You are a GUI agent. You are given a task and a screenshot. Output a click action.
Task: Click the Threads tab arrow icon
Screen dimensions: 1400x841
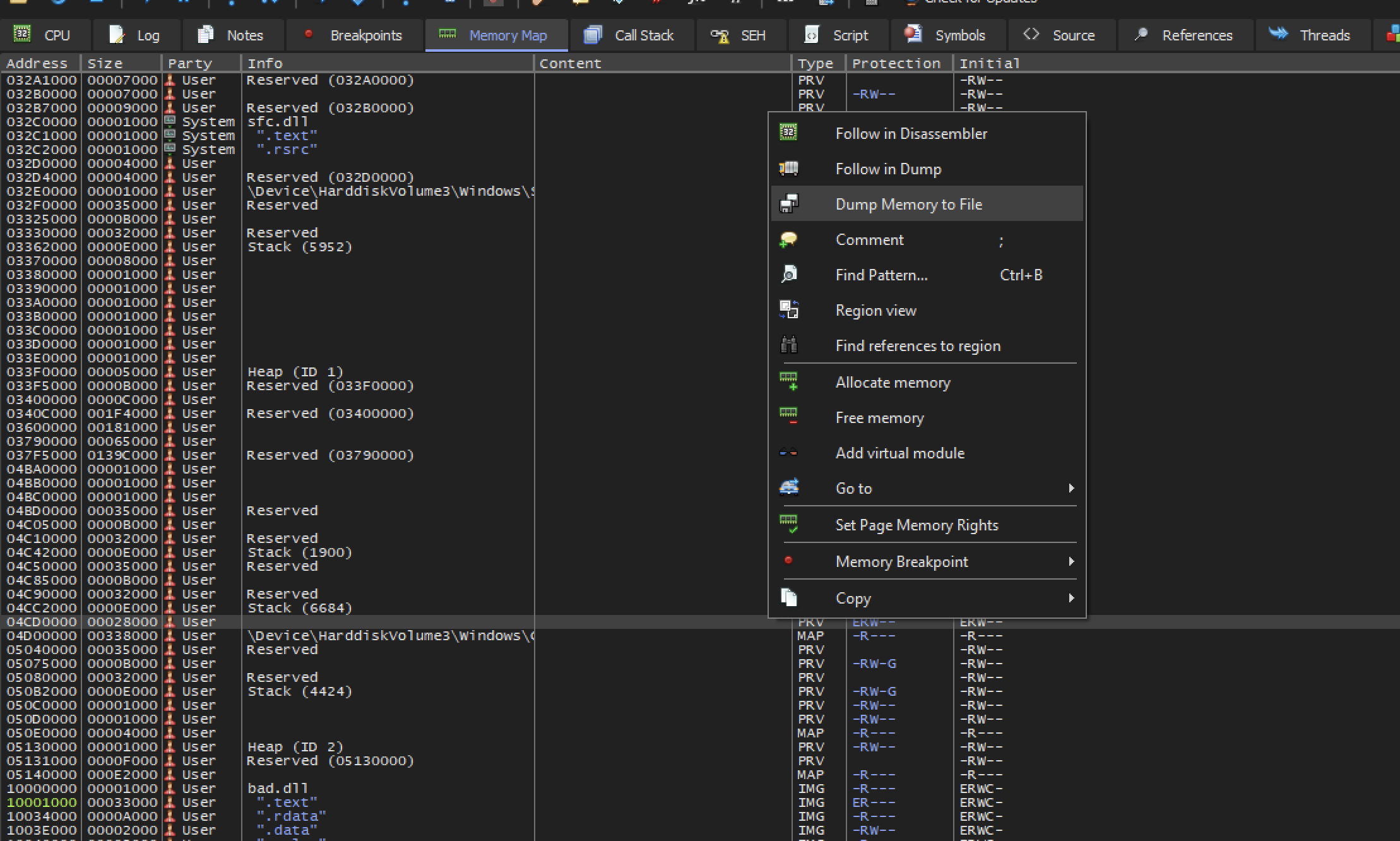pos(1278,33)
